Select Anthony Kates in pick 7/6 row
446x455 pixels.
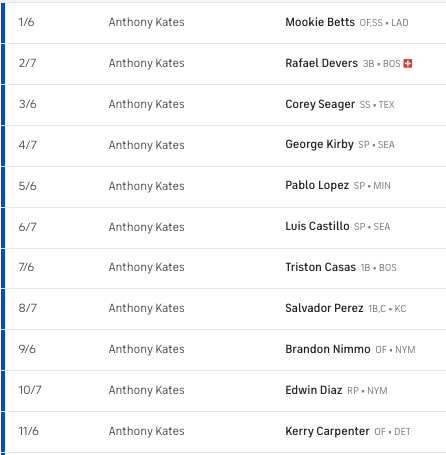[x=147, y=267]
